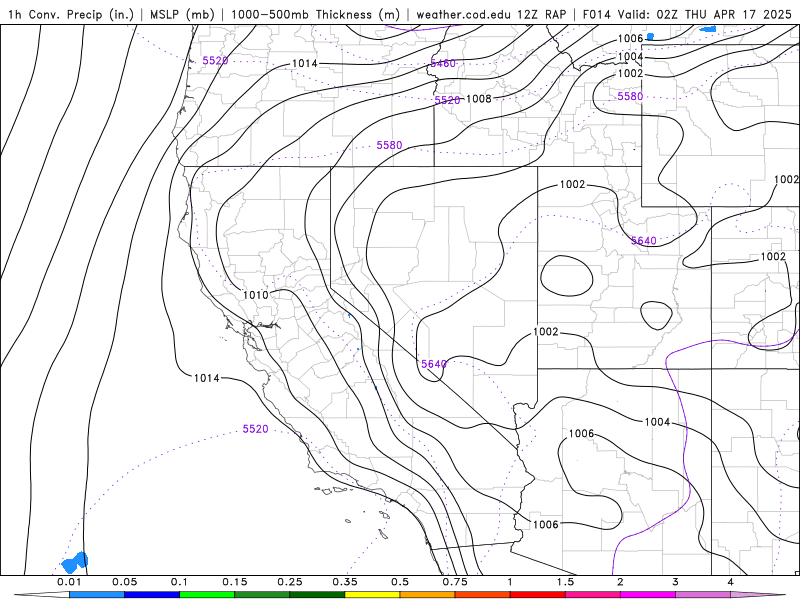Click the 'MSLP (mb)' header text
Screen dimensions: 800x600
[x=182, y=14]
